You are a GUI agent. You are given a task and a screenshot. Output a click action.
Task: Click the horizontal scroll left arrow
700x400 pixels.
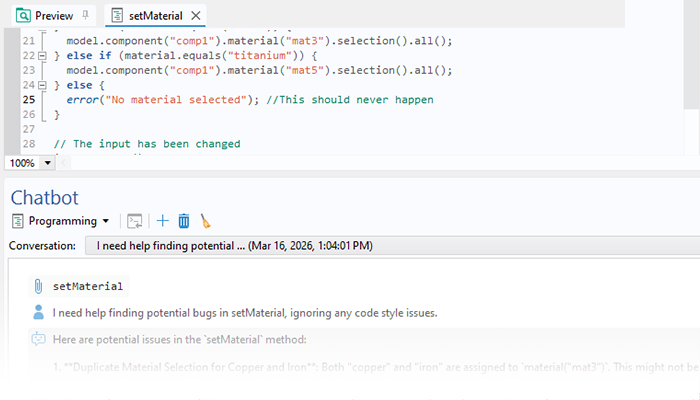(63, 163)
